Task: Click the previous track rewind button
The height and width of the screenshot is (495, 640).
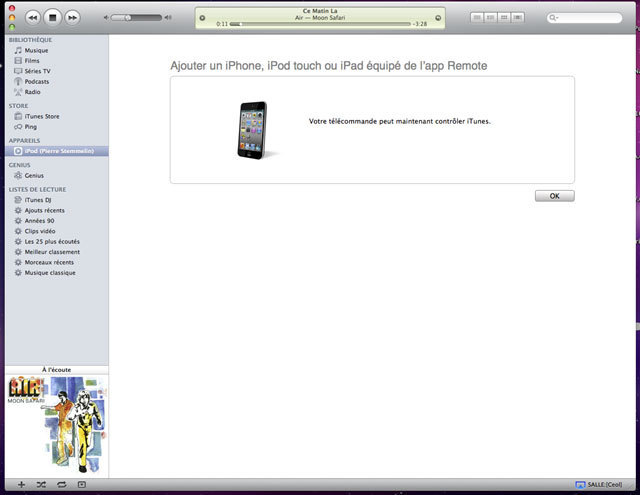Action: coord(33,18)
